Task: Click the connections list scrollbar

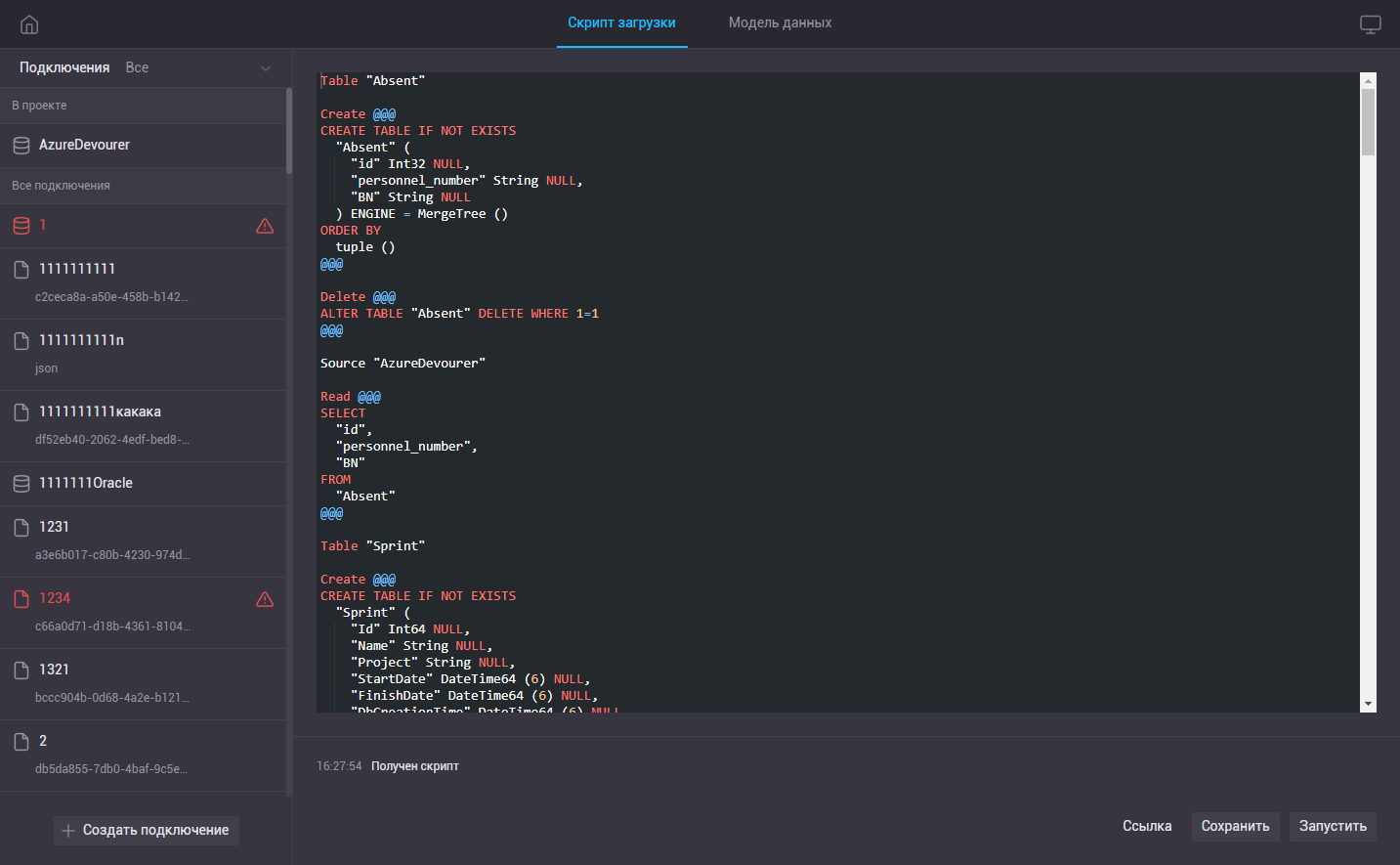Action: tap(289, 131)
